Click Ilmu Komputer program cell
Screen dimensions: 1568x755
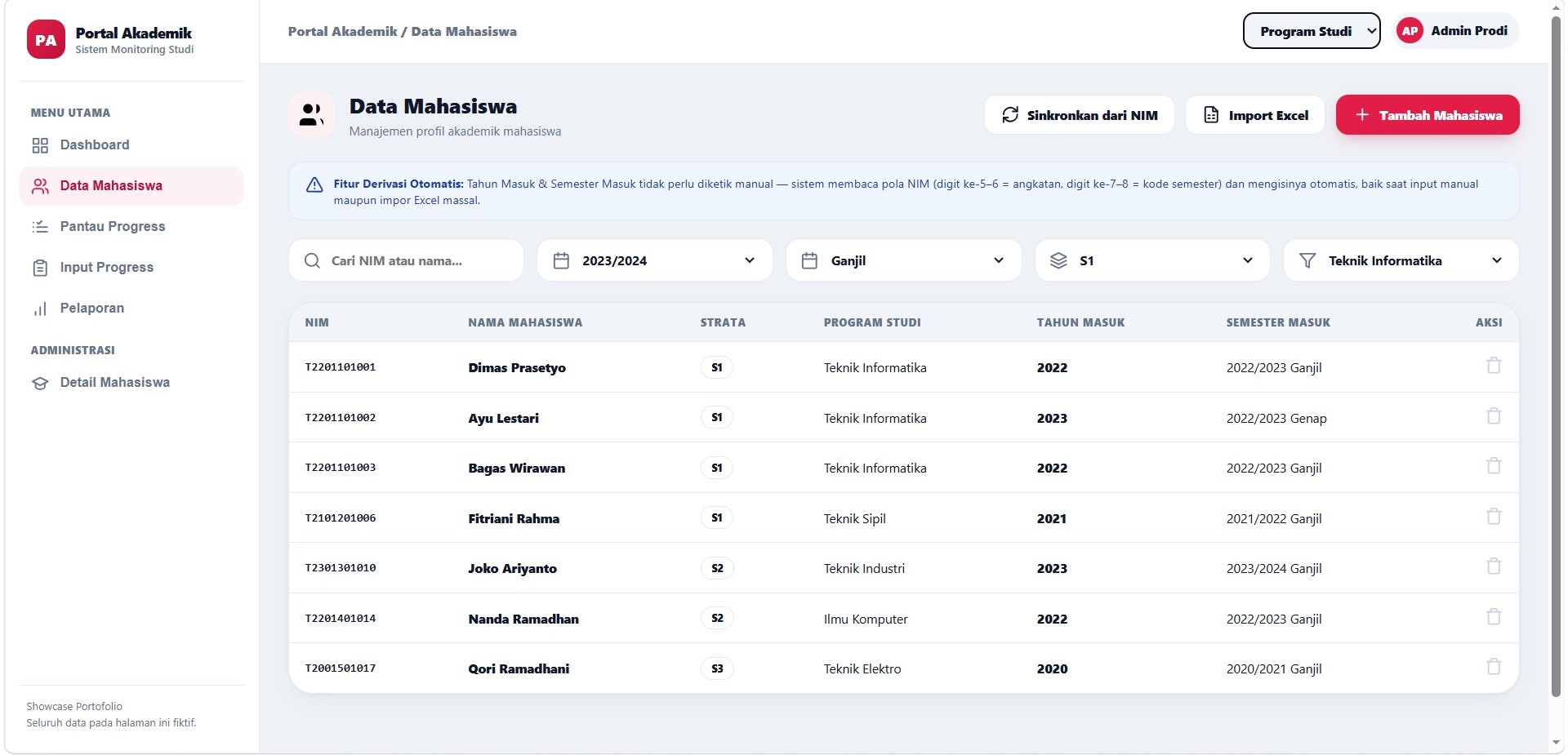pyautogui.click(x=866, y=620)
